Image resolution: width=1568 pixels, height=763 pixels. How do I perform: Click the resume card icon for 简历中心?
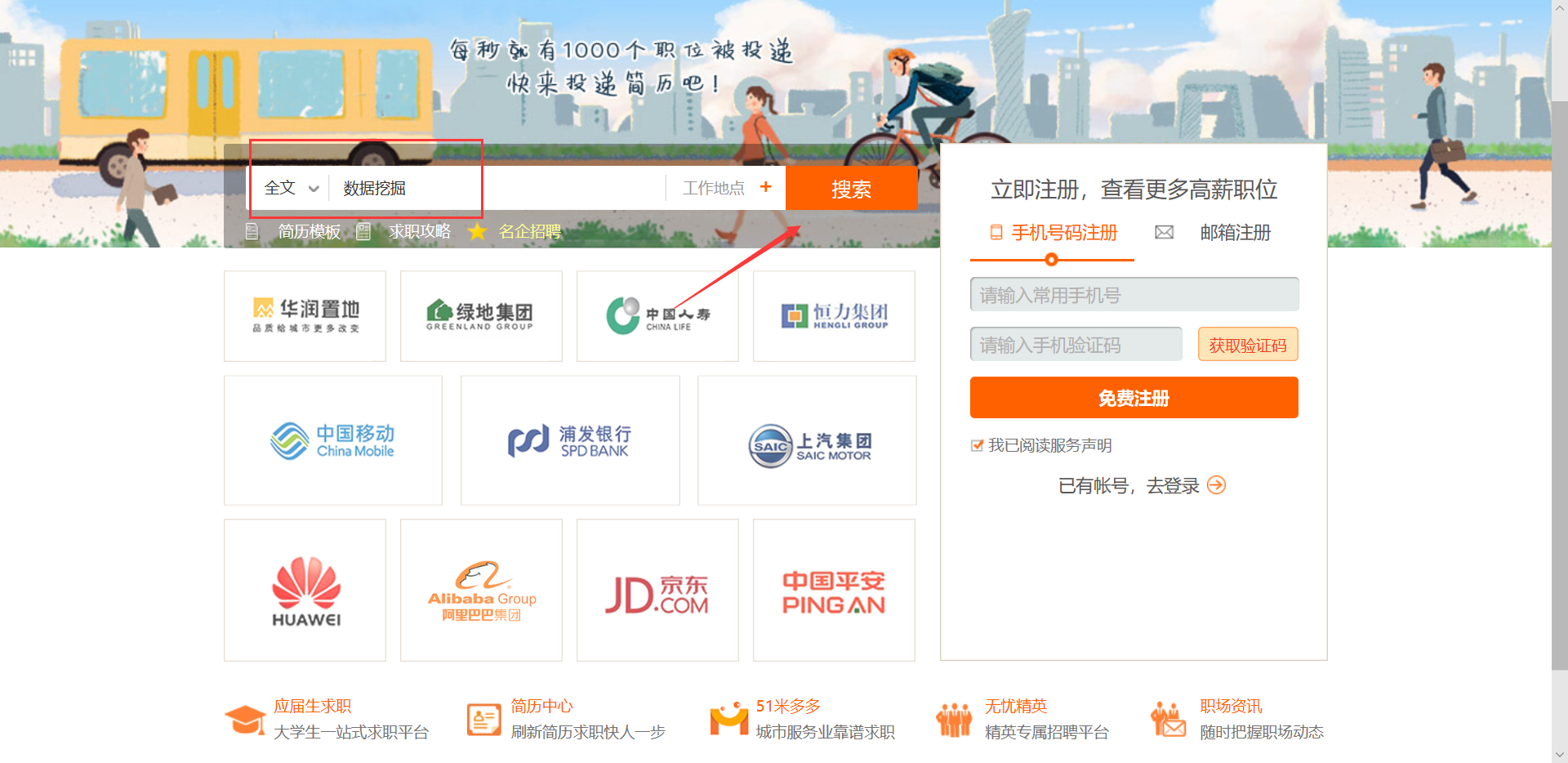click(483, 720)
